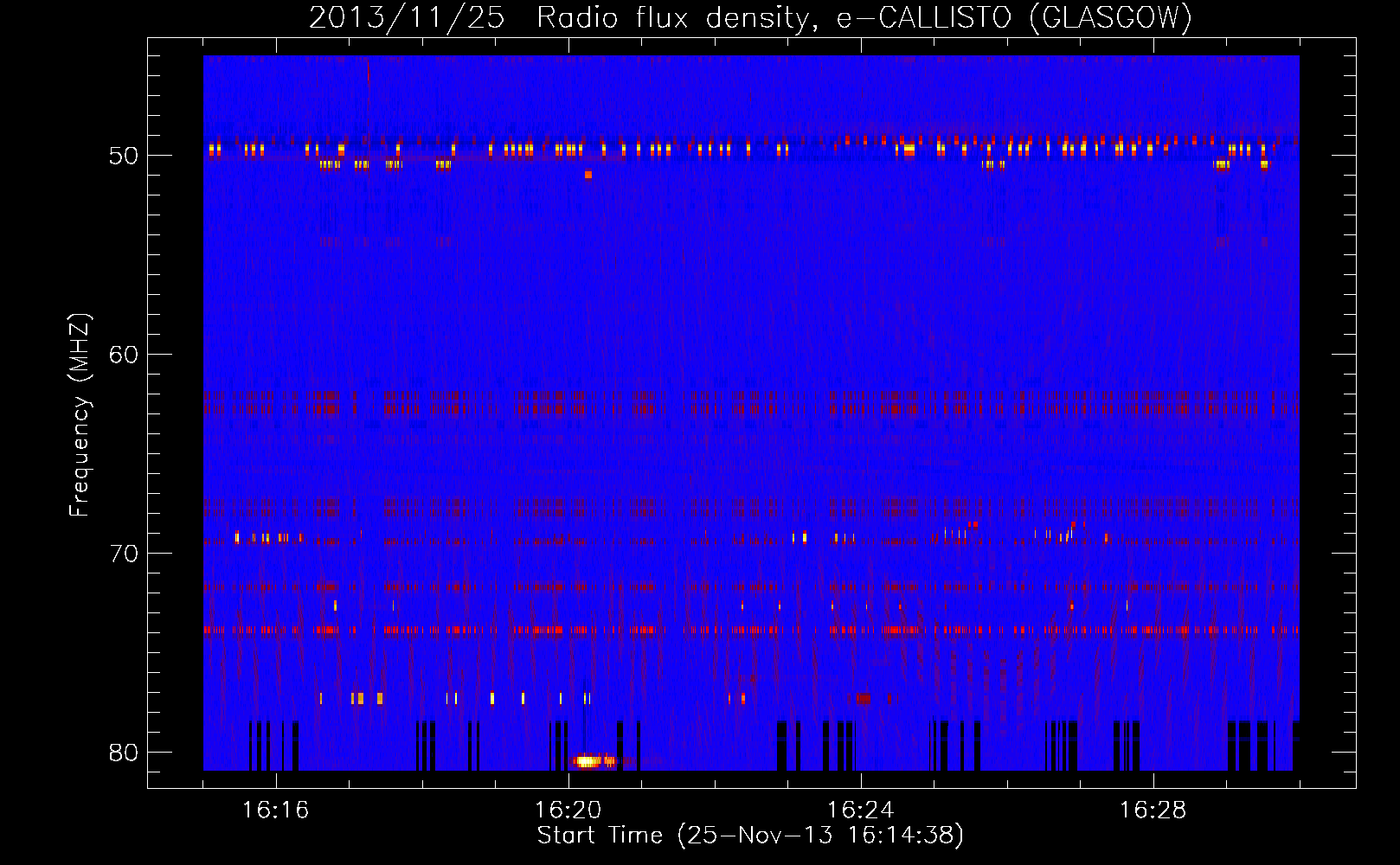Click the '16:16' time tick label
Viewport: 1400px width, 865px height.
click(x=276, y=810)
